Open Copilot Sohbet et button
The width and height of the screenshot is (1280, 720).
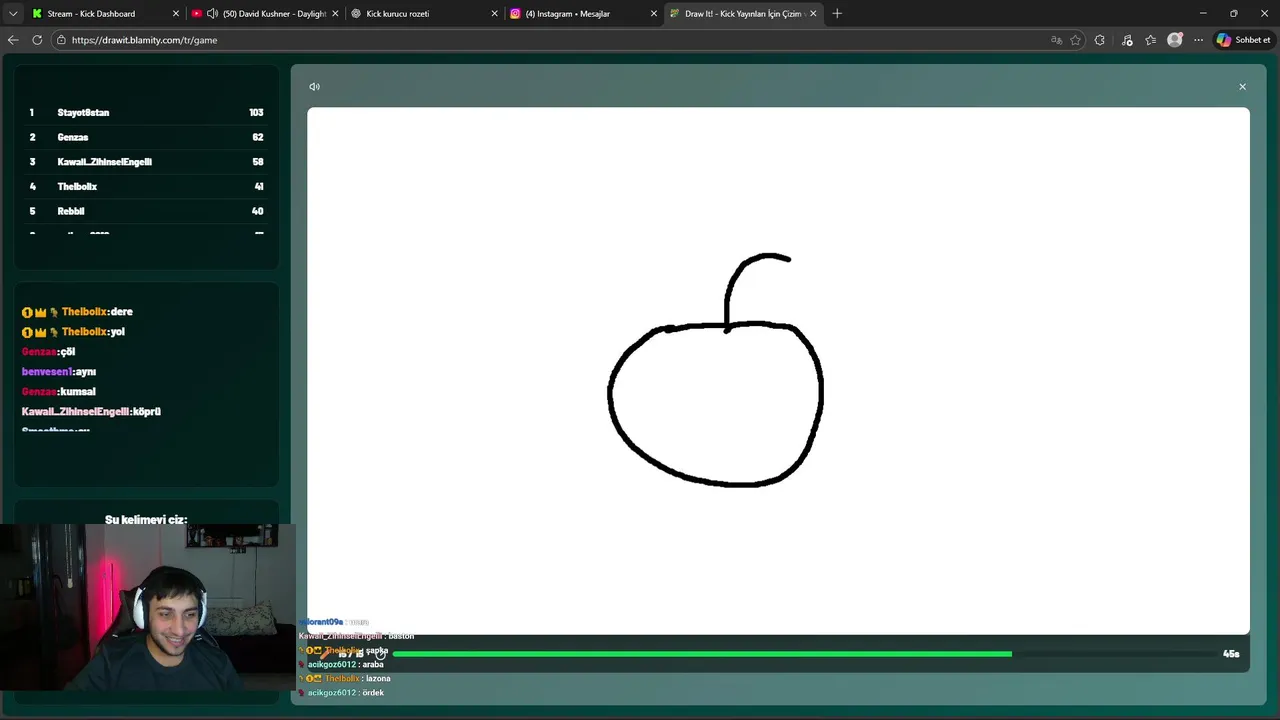(x=1243, y=40)
